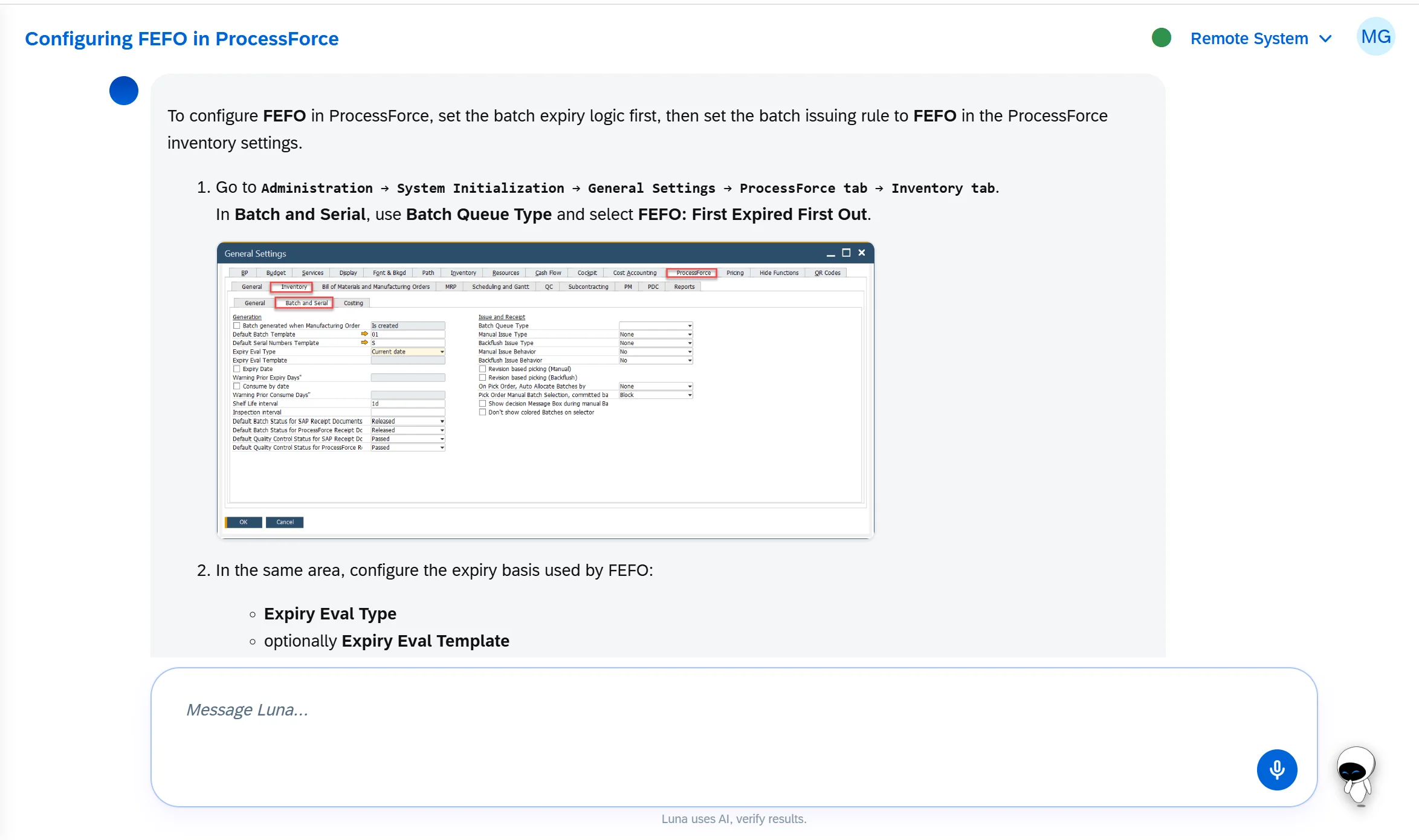The height and width of the screenshot is (840, 1419).
Task: Check Revision based picking (Backflush)
Action: (482, 378)
